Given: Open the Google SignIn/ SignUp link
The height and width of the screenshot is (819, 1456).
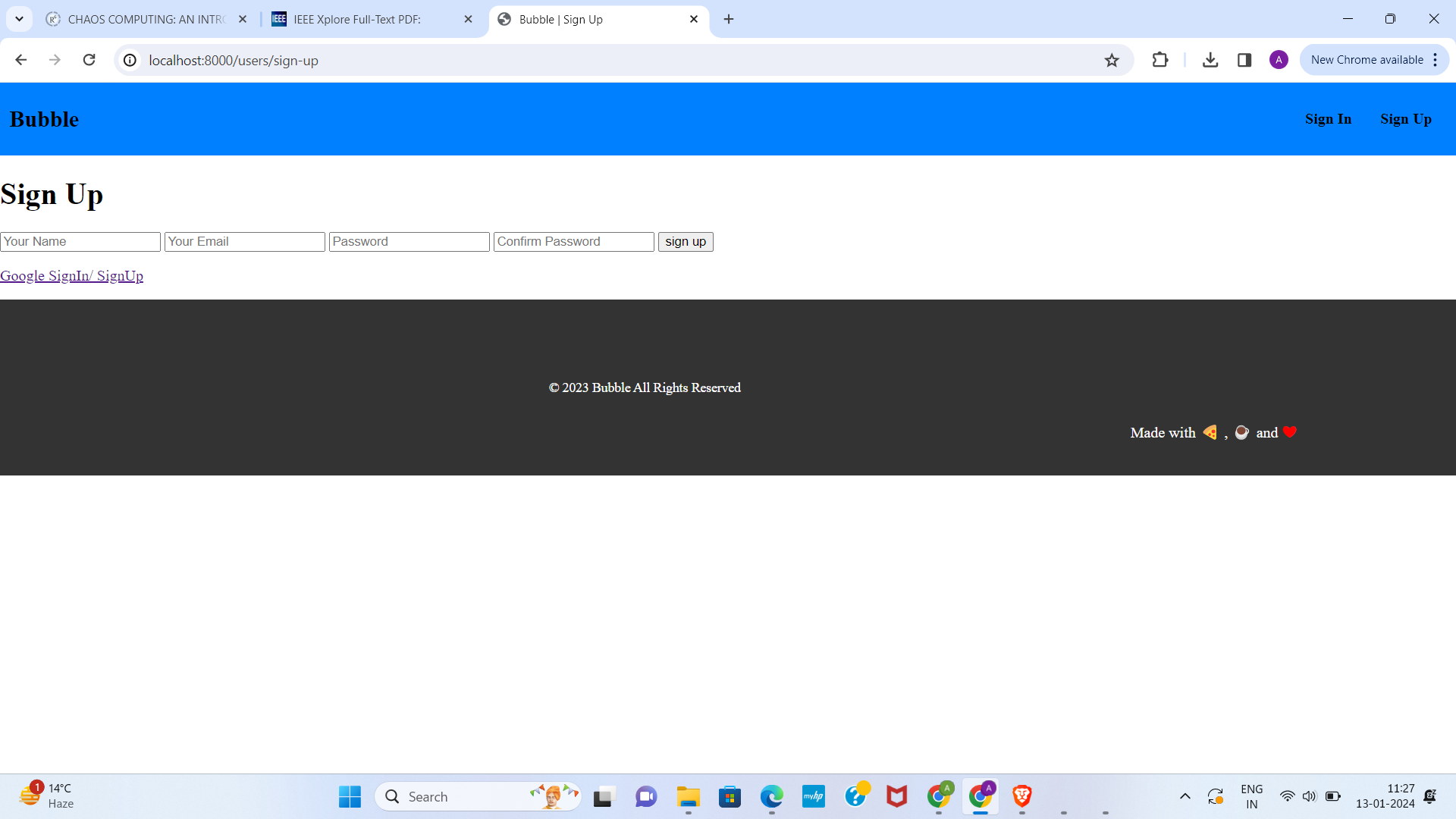Looking at the screenshot, I should [x=72, y=276].
